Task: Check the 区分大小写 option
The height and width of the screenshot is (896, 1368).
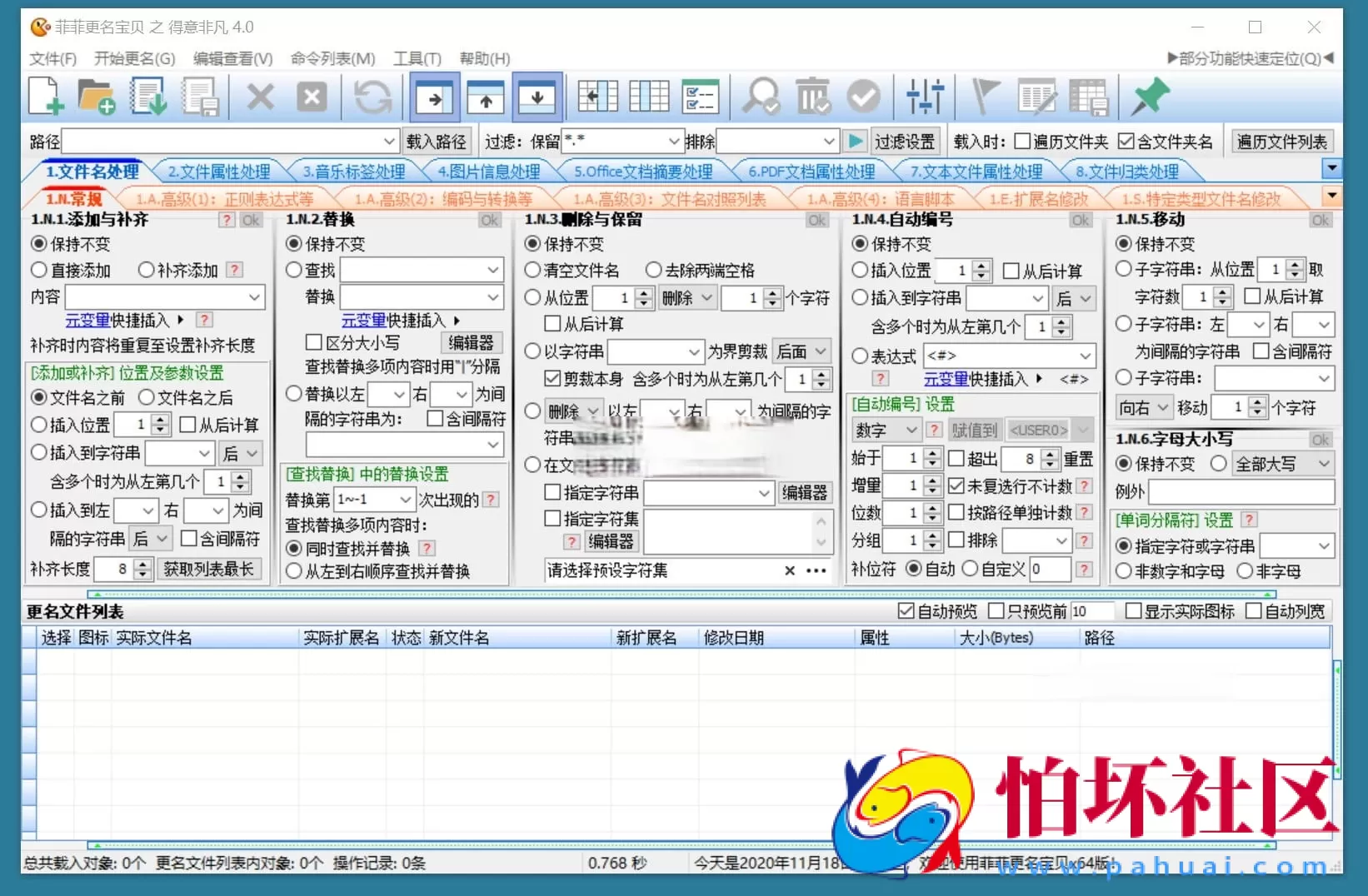Action: [x=314, y=342]
